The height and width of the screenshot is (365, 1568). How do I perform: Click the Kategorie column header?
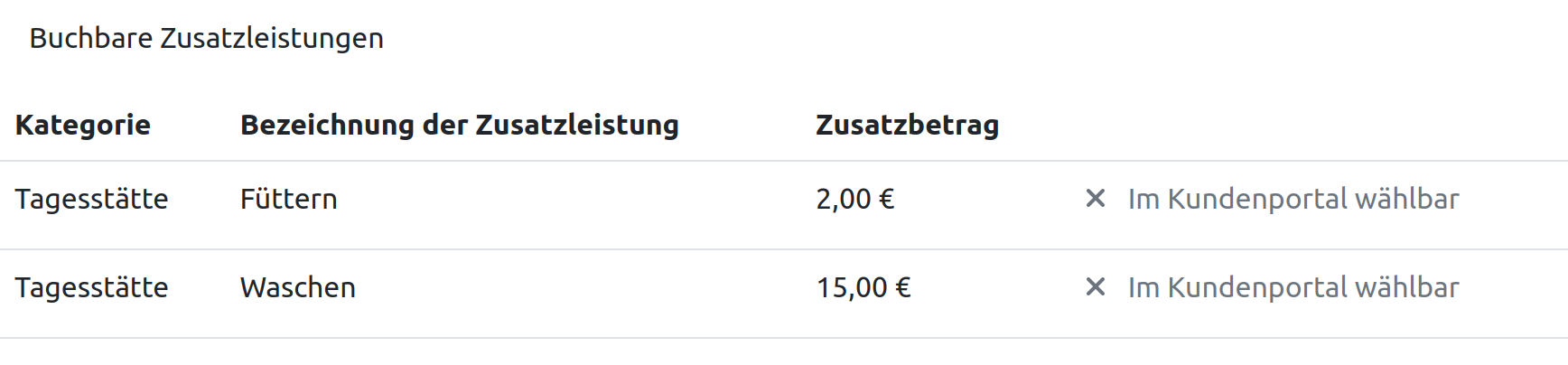tap(83, 125)
